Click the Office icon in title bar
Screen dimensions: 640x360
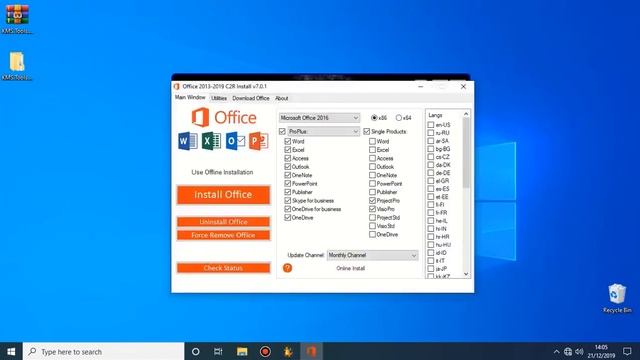177,87
